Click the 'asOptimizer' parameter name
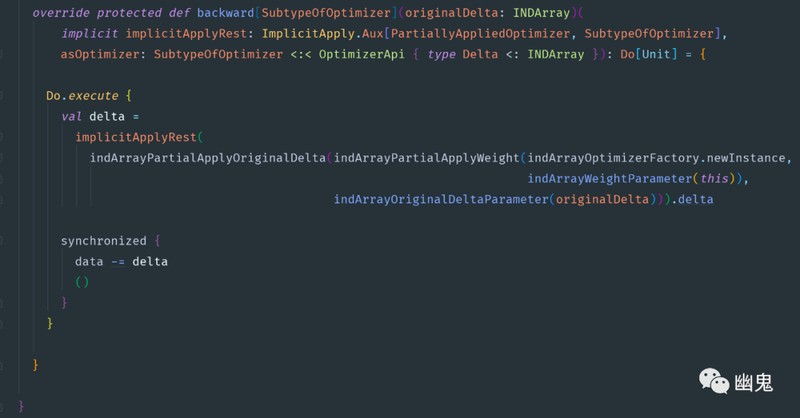800x418 pixels. (100, 54)
